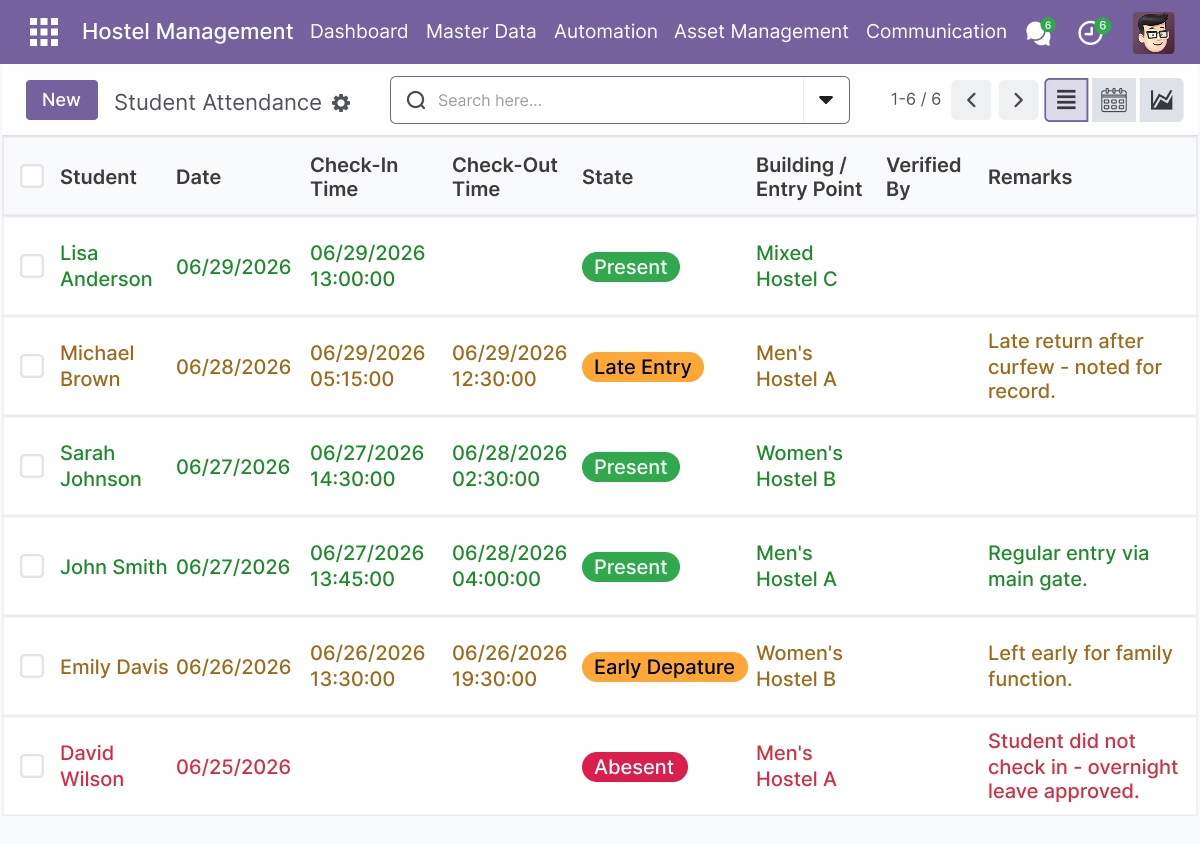Viewport: 1200px width, 844px height.
Task: Check the Sarah Johnson row checkbox
Action: click(32, 466)
